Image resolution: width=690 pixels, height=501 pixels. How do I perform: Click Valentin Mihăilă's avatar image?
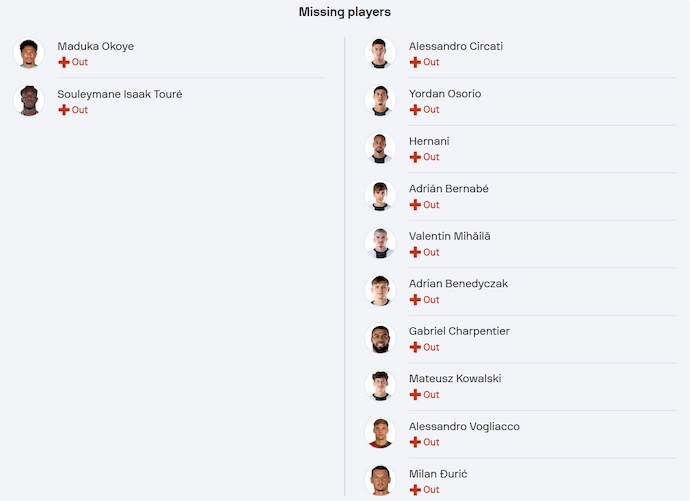(380, 243)
